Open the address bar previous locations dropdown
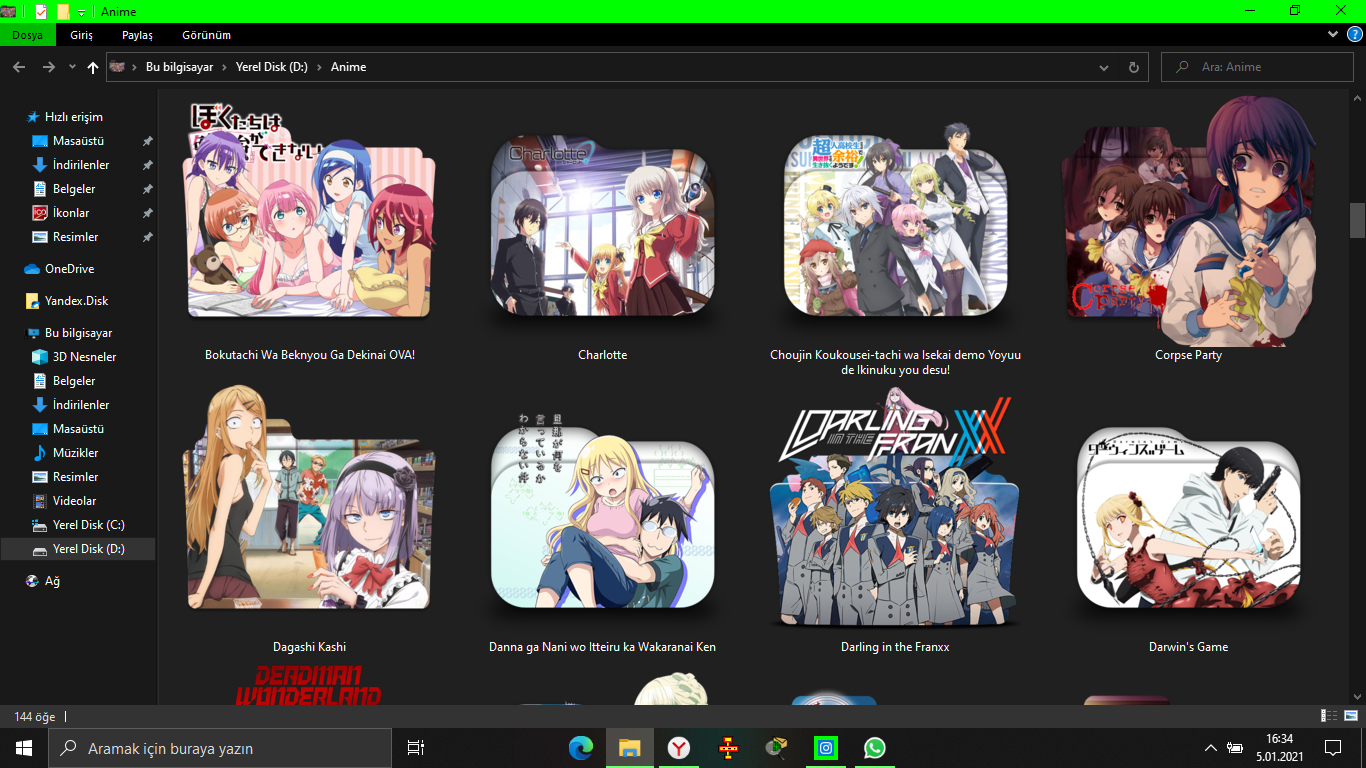The width and height of the screenshot is (1366, 768). tap(1104, 67)
